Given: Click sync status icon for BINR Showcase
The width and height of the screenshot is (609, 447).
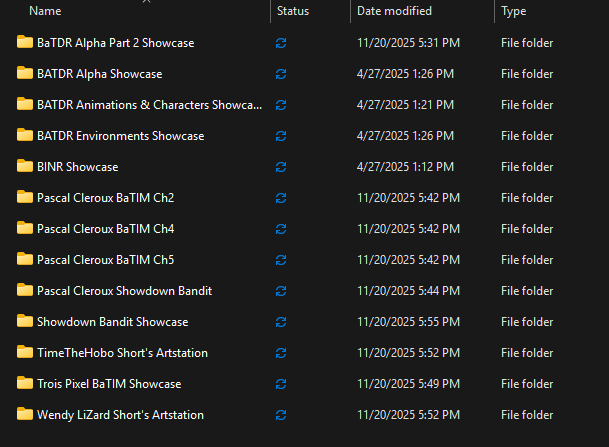Looking at the screenshot, I should [281, 167].
